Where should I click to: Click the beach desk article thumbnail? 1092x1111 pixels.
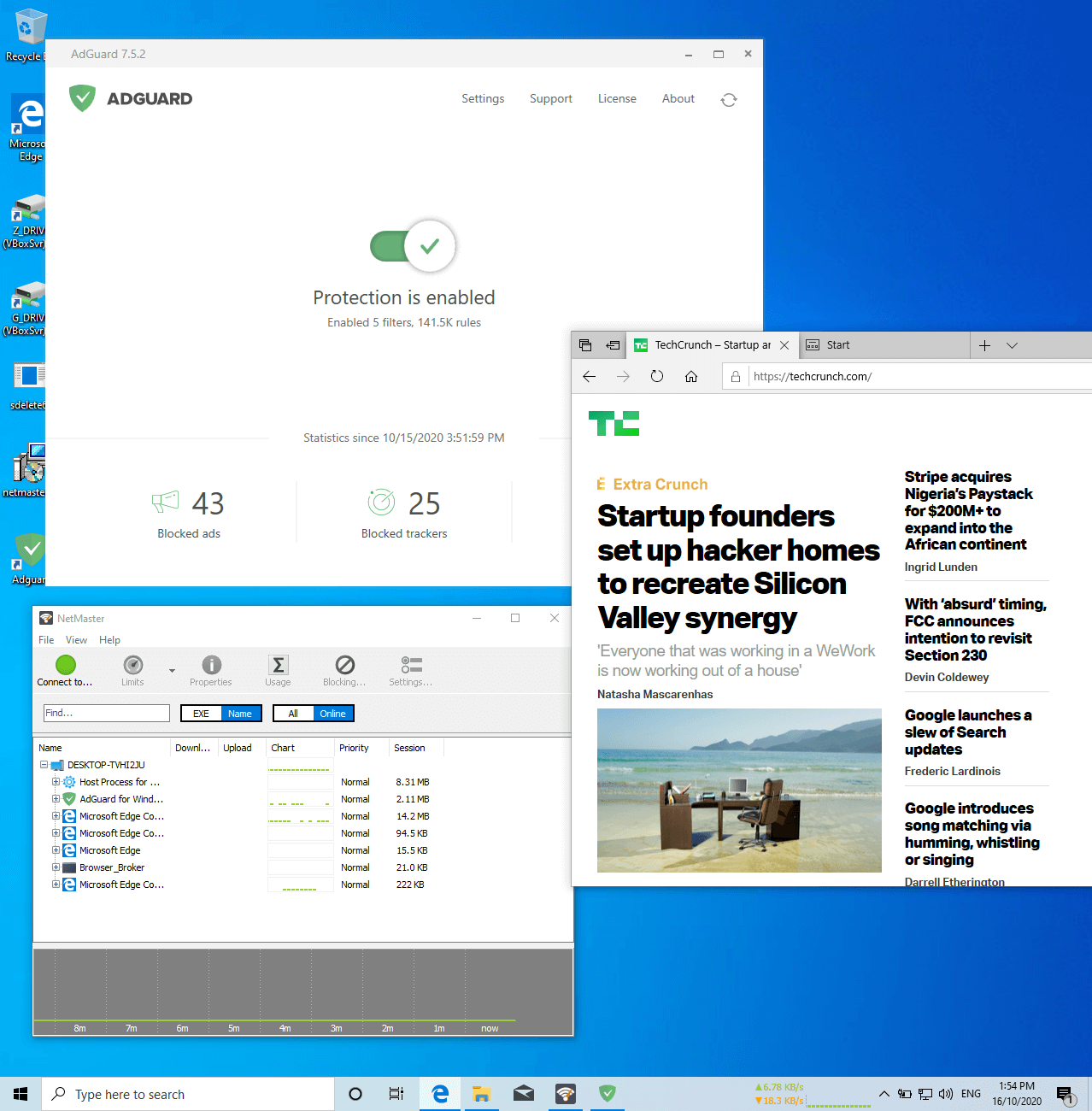coord(739,791)
